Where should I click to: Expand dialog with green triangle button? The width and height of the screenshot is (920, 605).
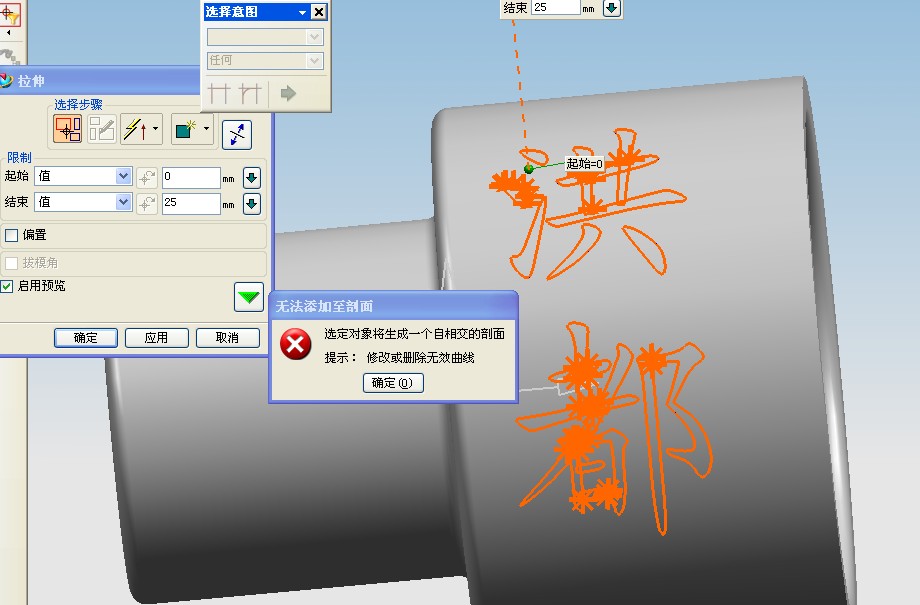point(249,297)
